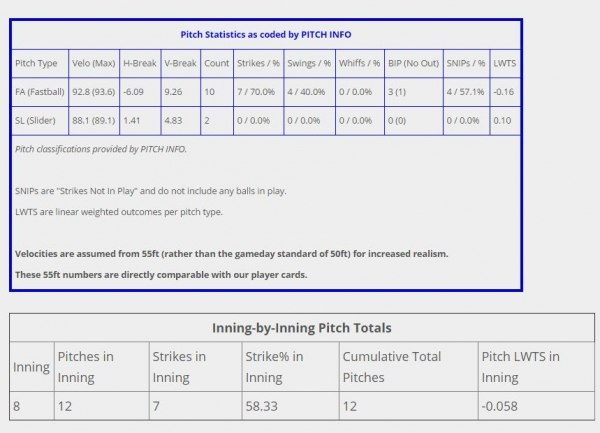Click the Strike% in Inning column header
The height and width of the screenshot is (433, 600).
[290, 367]
